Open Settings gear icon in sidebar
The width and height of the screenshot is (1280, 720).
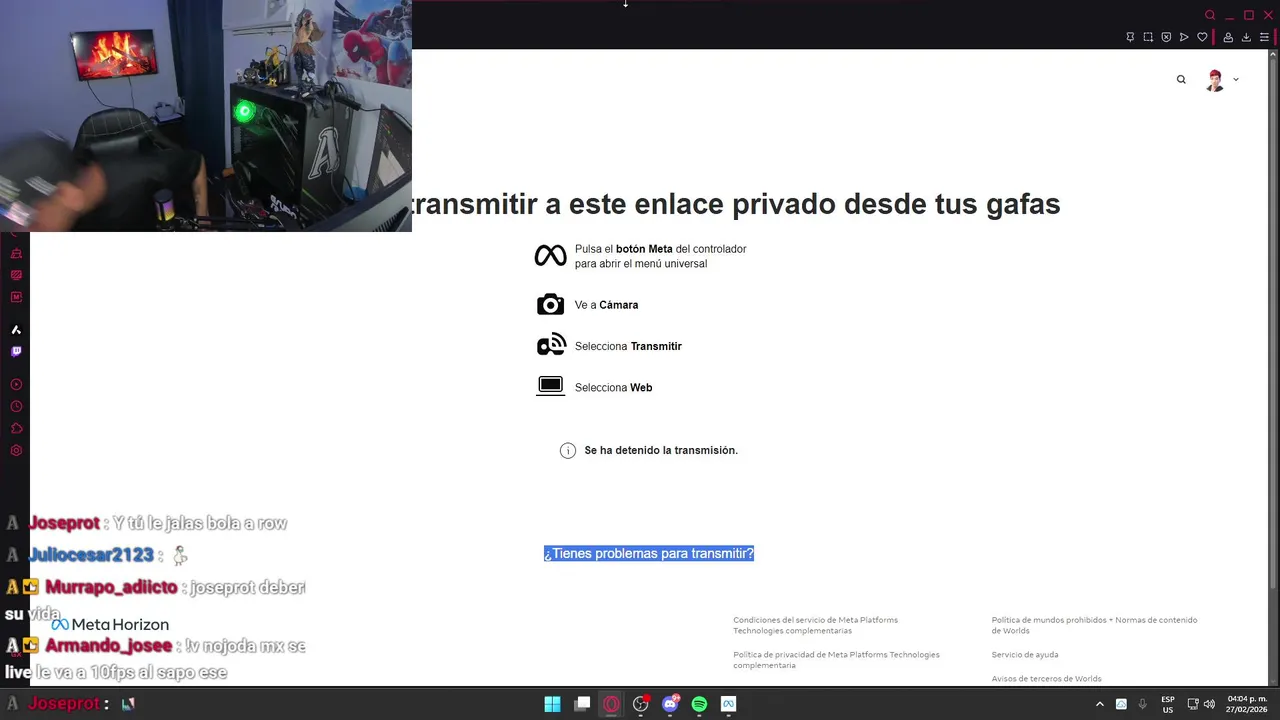[16, 450]
